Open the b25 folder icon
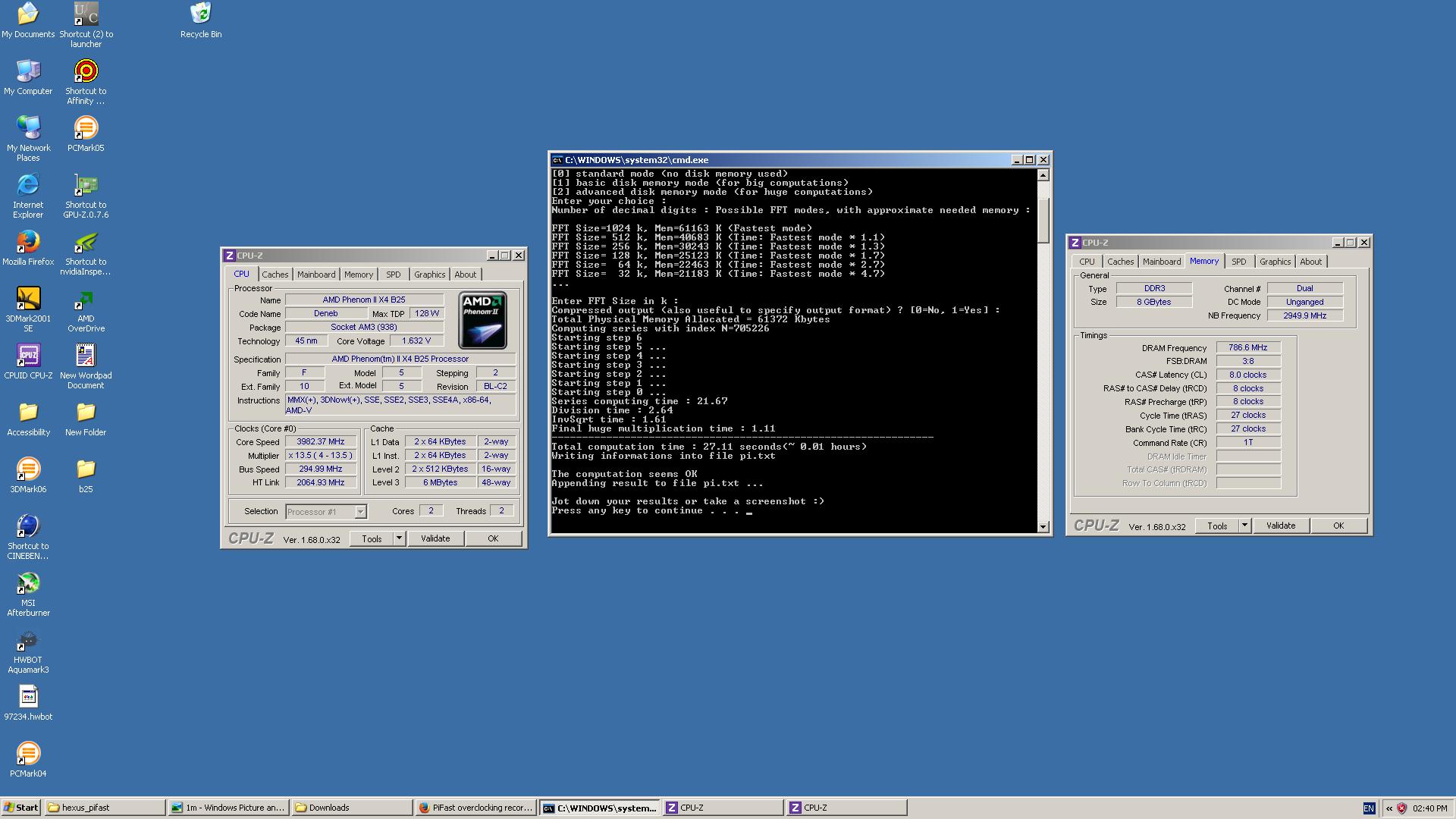The width and height of the screenshot is (1456, 819). tap(86, 475)
